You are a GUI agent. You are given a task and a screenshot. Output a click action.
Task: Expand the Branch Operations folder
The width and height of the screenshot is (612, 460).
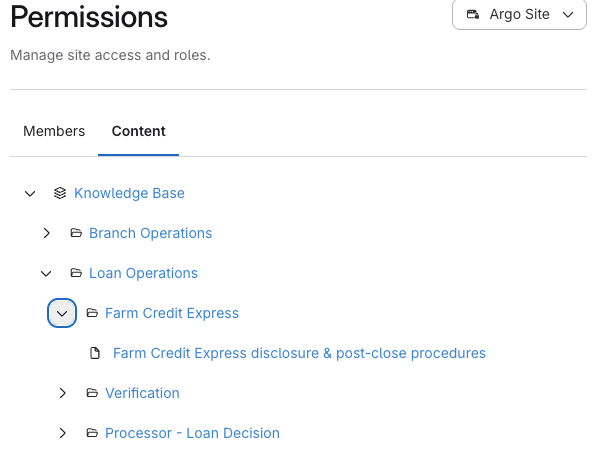tap(46, 233)
